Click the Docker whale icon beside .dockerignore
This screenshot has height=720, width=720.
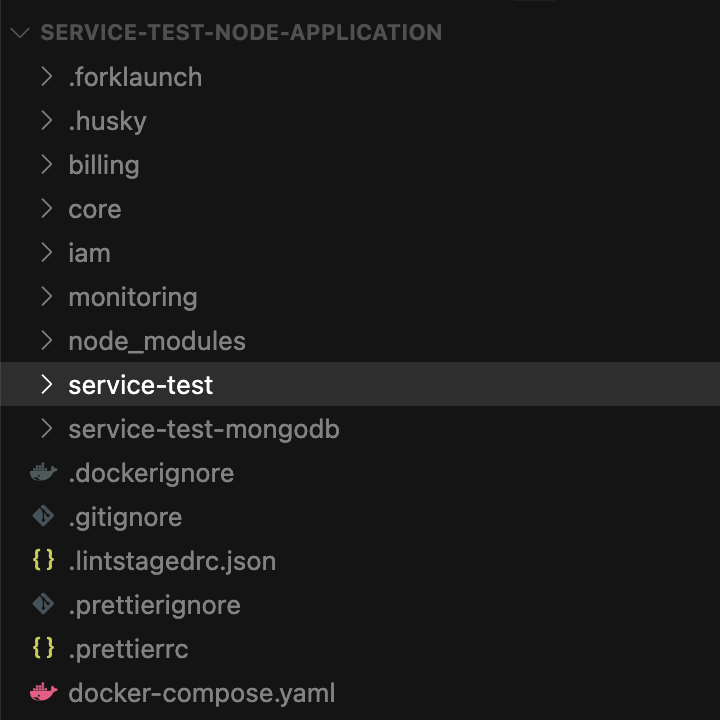click(x=43, y=473)
